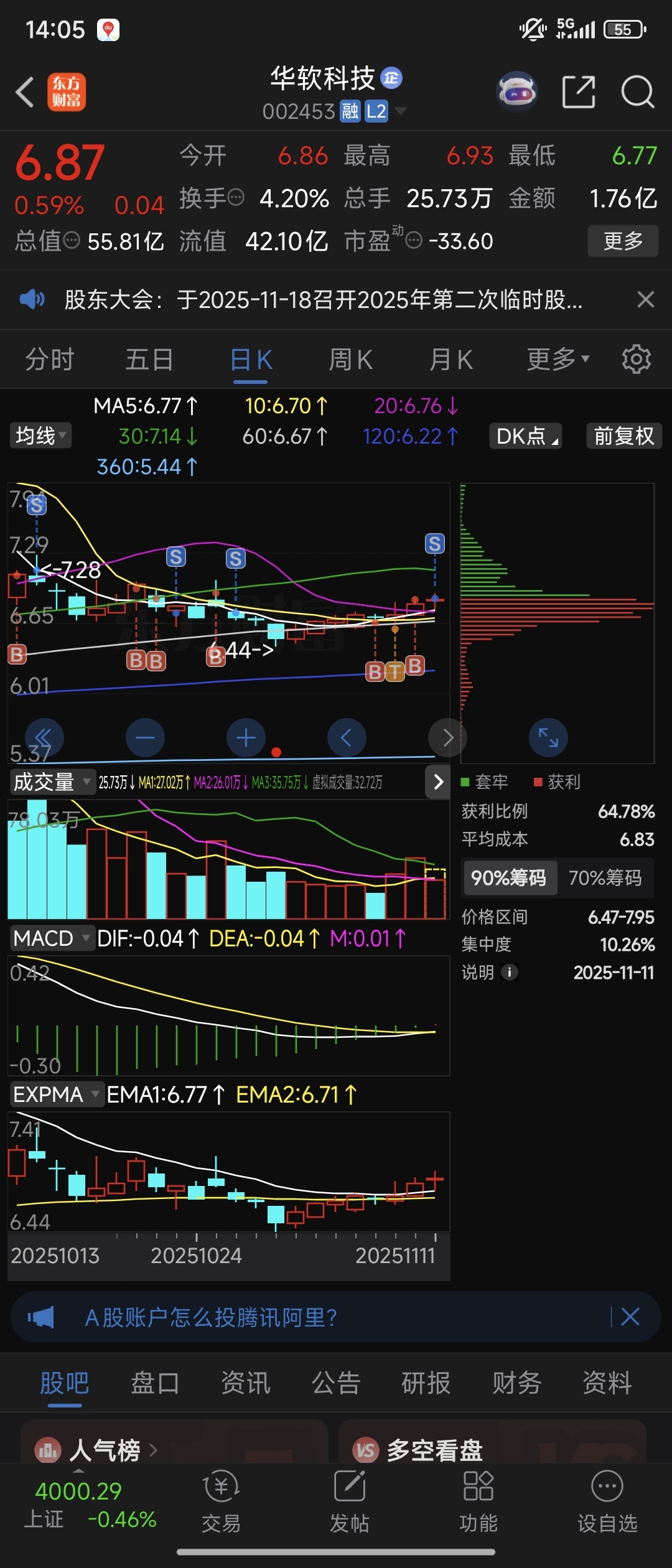Switch to the 盘口 tab

155,1383
